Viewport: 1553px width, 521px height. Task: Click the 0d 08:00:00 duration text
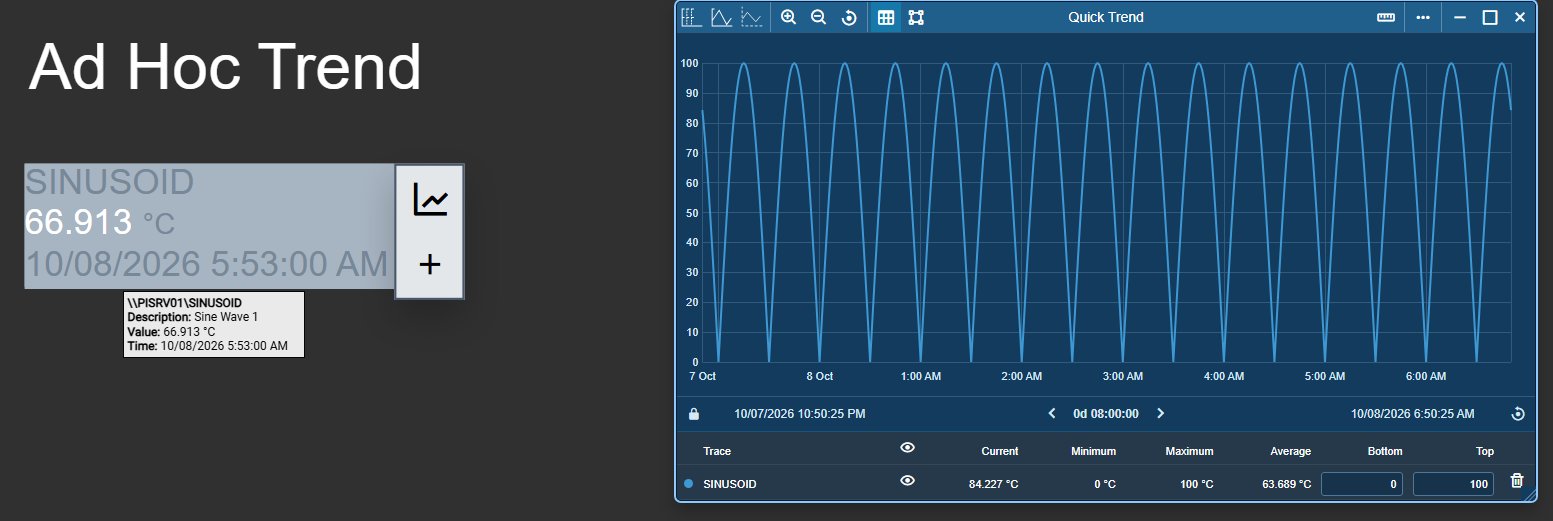point(1106,413)
